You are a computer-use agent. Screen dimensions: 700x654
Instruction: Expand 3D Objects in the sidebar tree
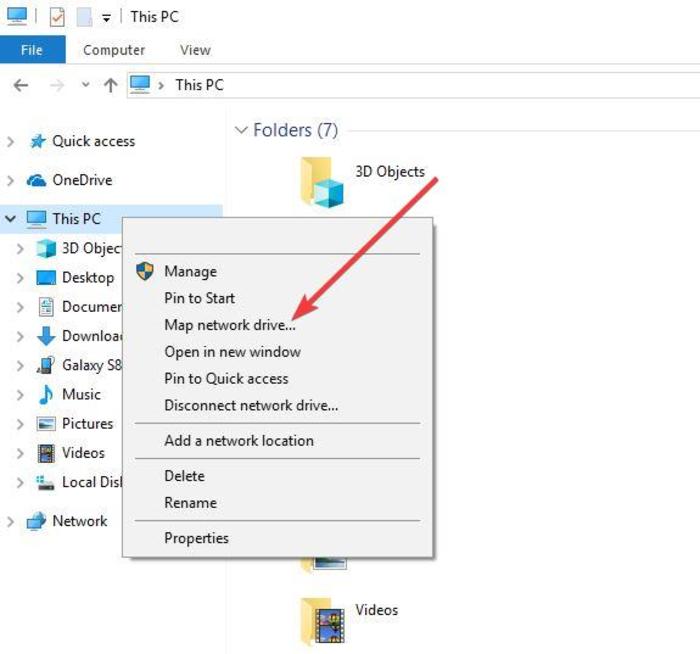click(x=20, y=249)
